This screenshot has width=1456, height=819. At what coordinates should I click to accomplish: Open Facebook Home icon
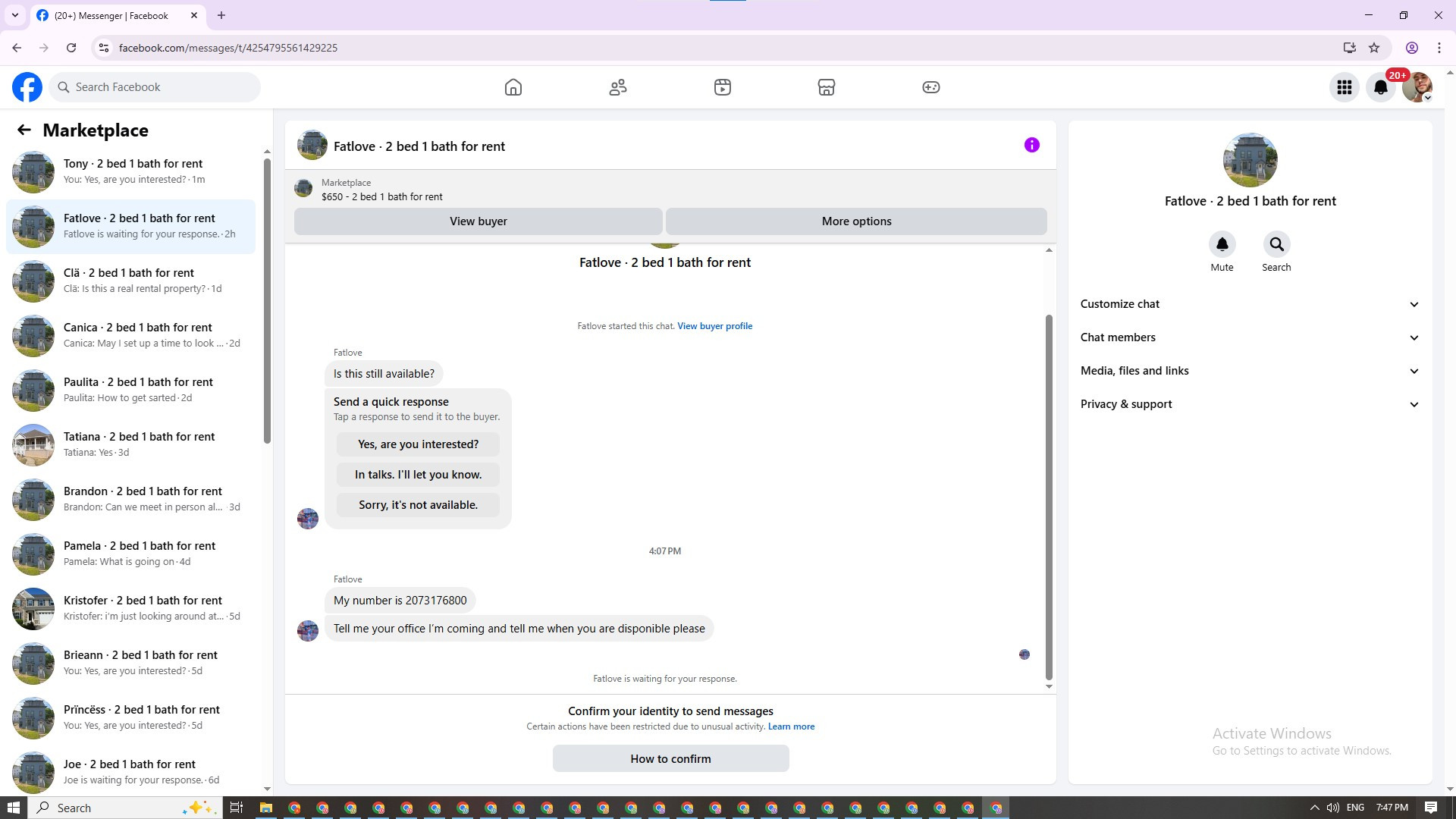tap(513, 87)
